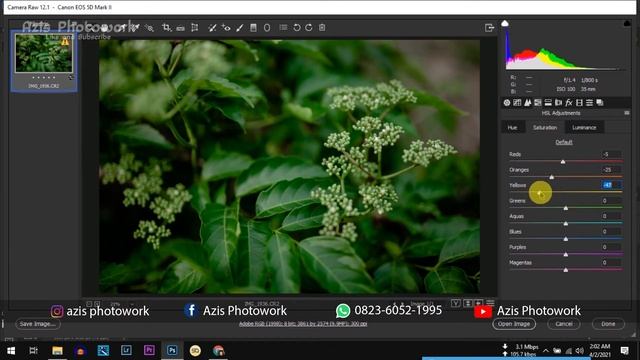Click the trash mark-for-delete icon
This screenshot has width=640, height=360.
(x=322, y=28)
